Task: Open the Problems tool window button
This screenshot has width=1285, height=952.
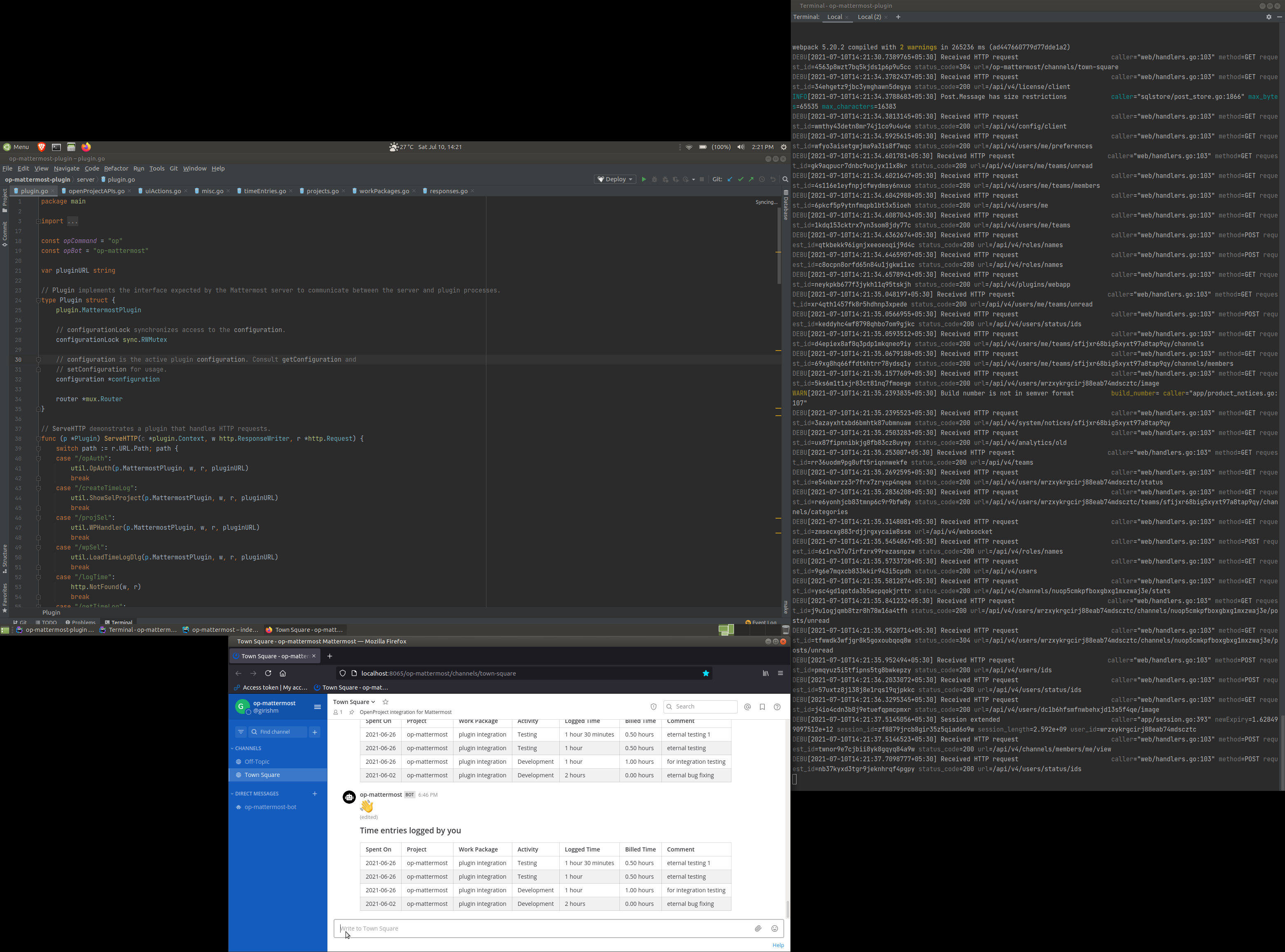Action: pos(81,622)
